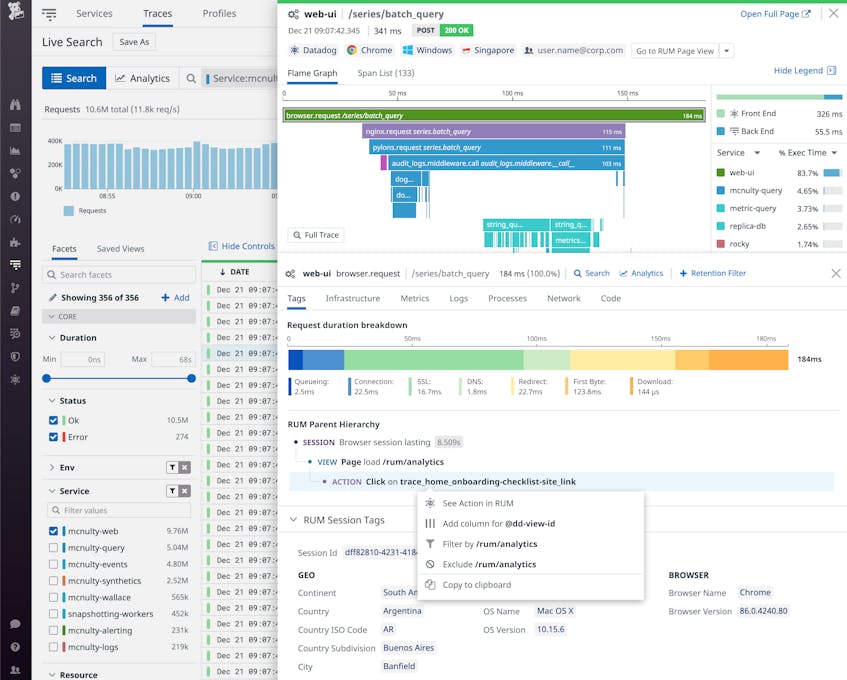Click the Duration slider maximum handle
Image resolution: width=847 pixels, height=680 pixels.
tap(191, 379)
